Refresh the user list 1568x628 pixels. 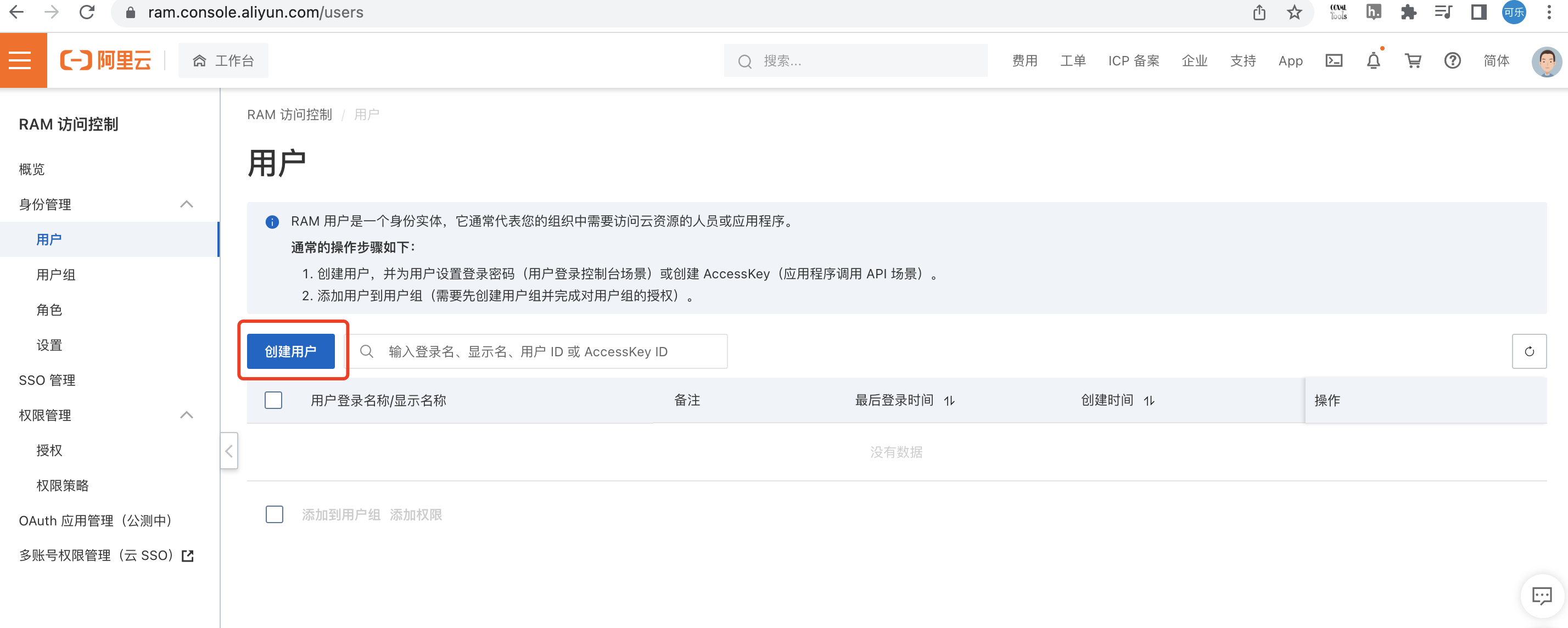pyautogui.click(x=1528, y=351)
